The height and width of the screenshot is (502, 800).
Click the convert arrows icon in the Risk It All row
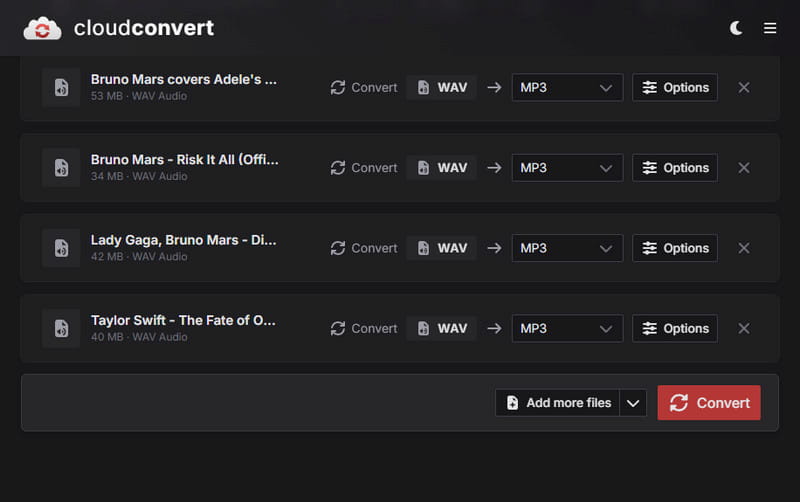coord(338,167)
